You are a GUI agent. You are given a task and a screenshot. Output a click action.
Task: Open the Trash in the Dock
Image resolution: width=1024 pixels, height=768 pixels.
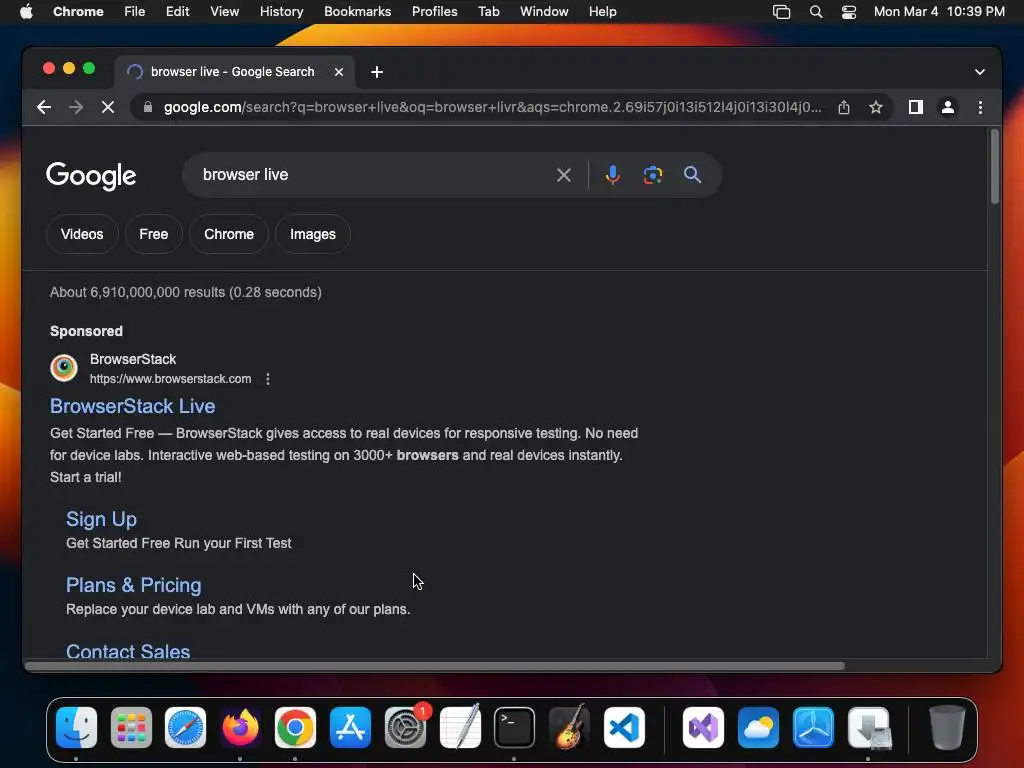click(946, 728)
